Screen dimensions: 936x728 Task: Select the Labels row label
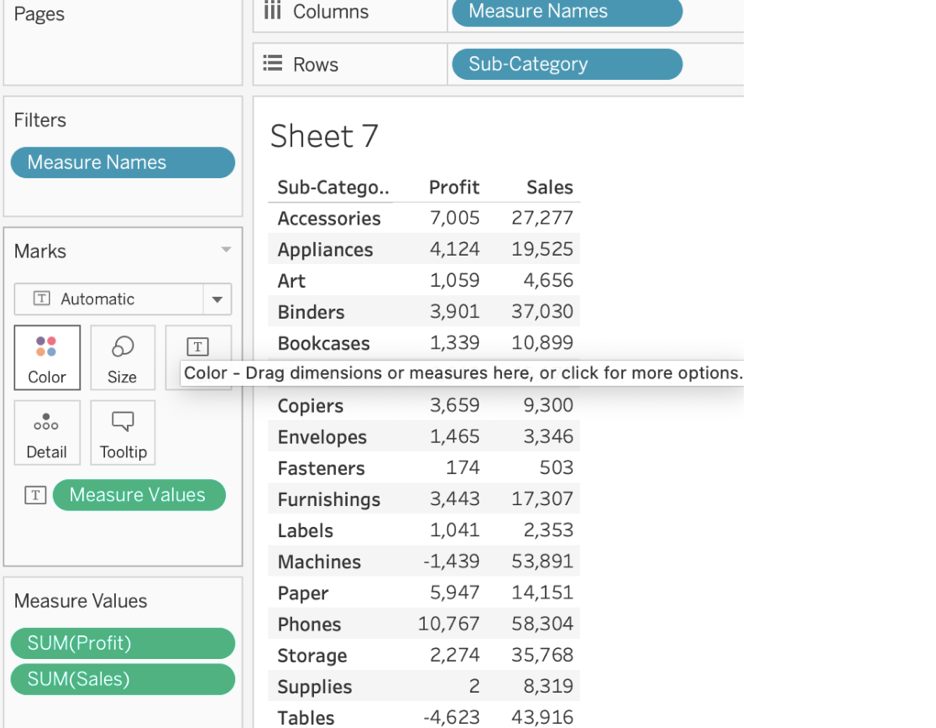pyautogui.click(x=305, y=530)
